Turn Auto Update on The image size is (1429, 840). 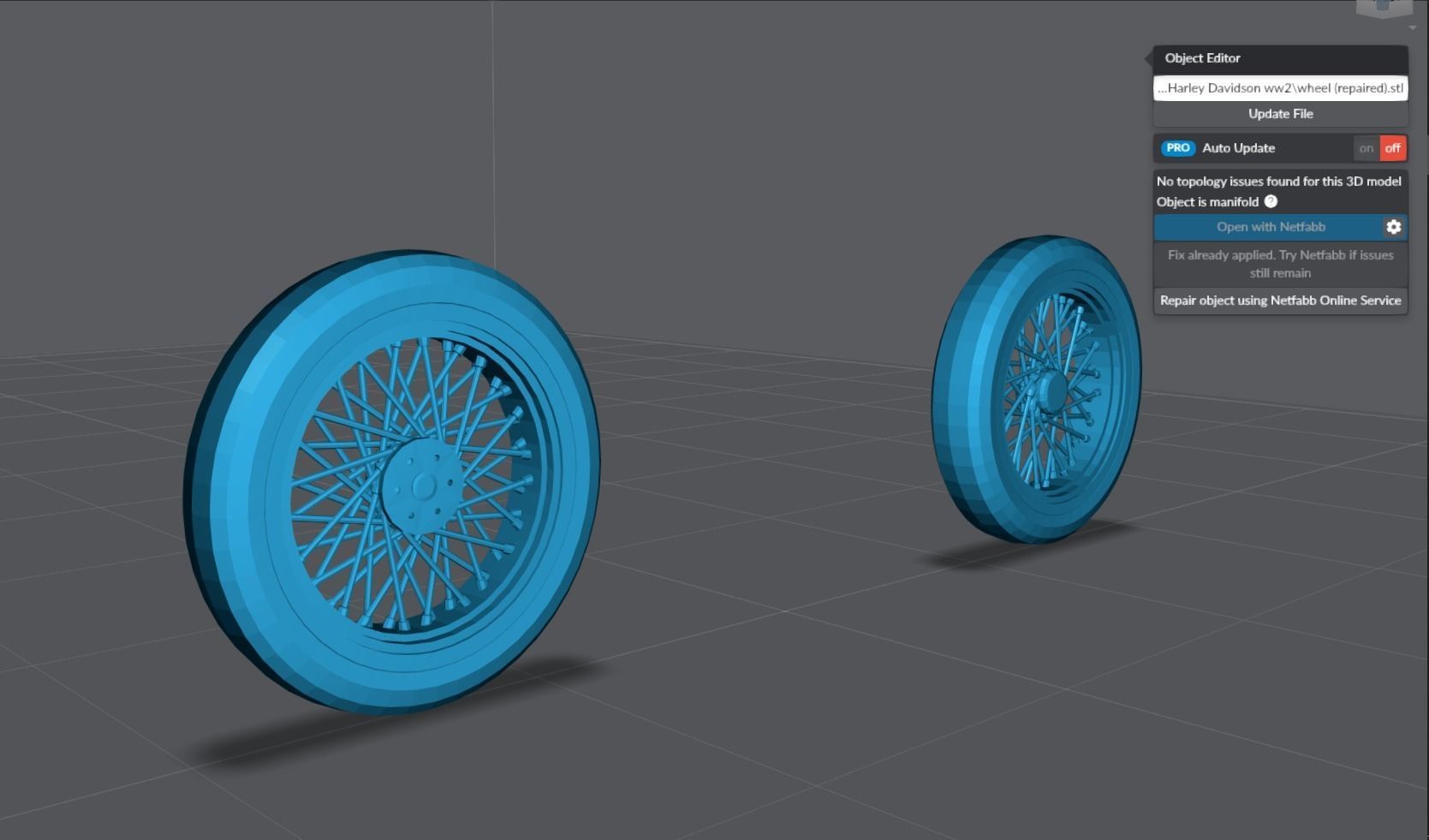(x=1366, y=148)
